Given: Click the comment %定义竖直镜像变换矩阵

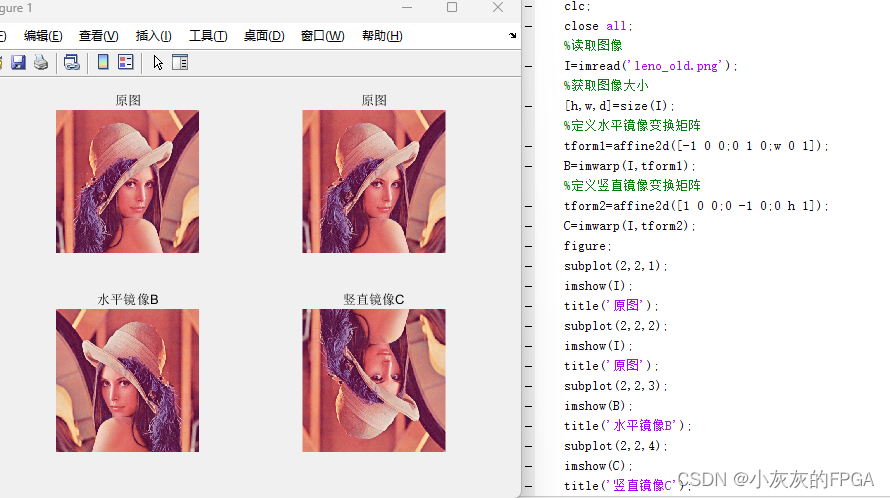Looking at the screenshot, I should (632, 186).
